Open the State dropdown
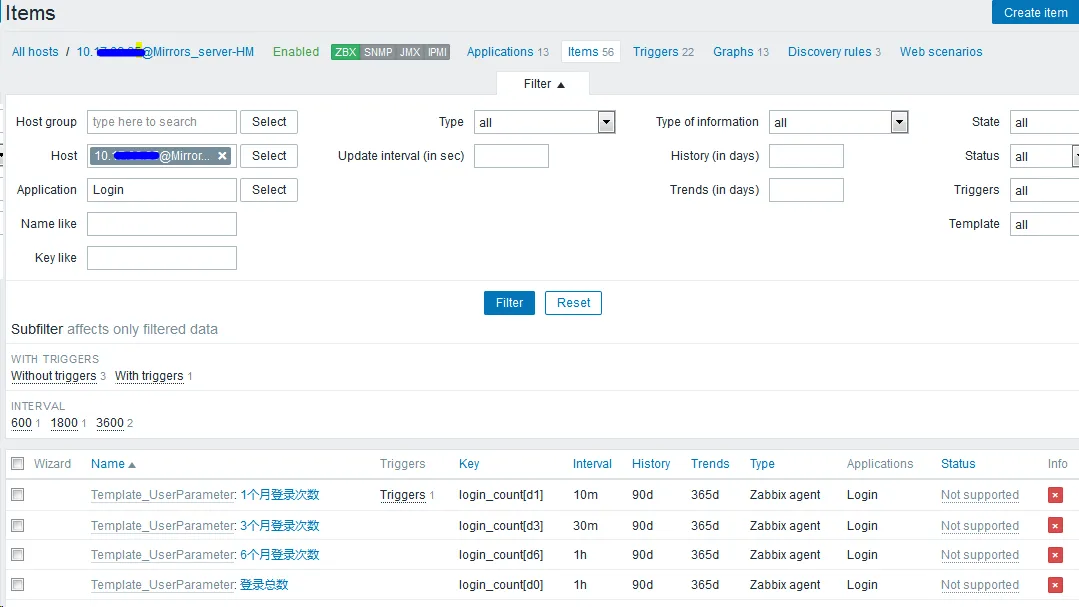This screenshot has width=1079, height=607. pyautogui.click(x=1044, y=123)
